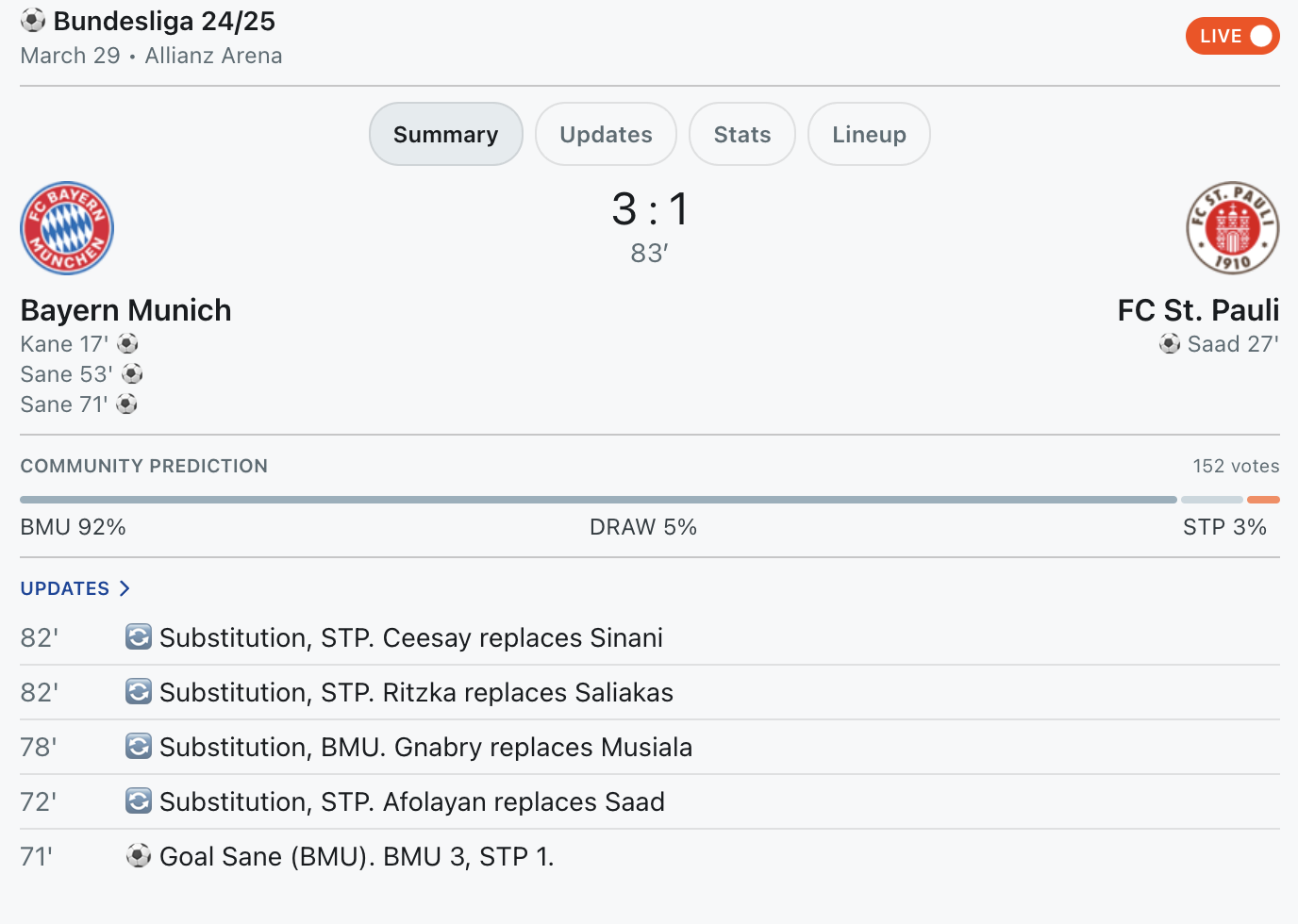Click goal ball icon in 71' update row
Viewport: 1298px width, 924px height.
pos(139,856)
